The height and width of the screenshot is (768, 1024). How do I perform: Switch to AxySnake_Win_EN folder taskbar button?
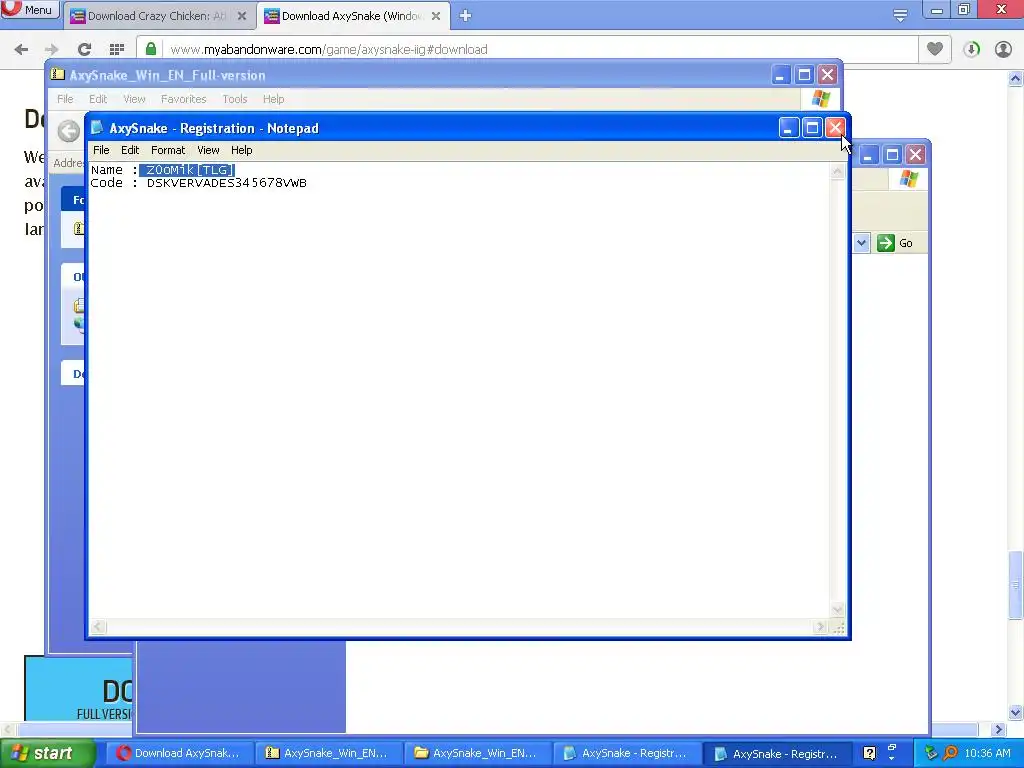[x=477, y=754]
